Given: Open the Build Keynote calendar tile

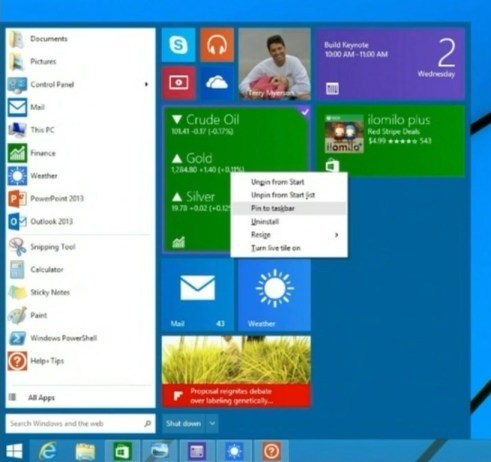Looking at the screenshot, I should (x=391, y=64).
